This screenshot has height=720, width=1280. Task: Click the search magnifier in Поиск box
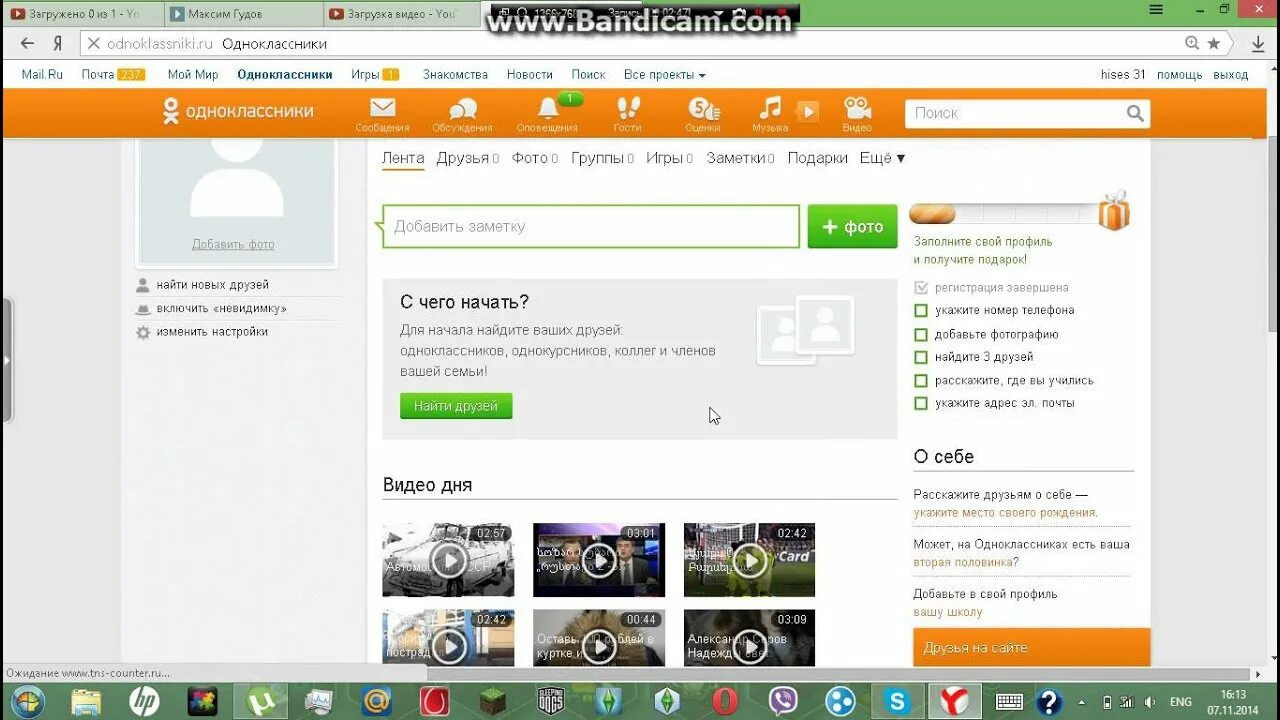(1134, 113)
